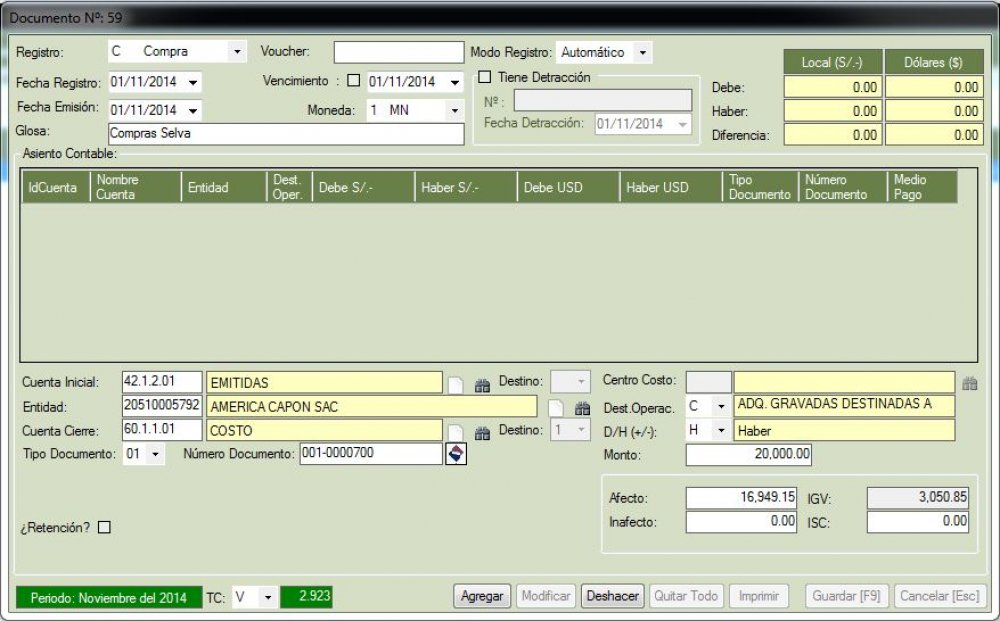Click the icon button beside Número Documento
The width and height of the screenshot is (1000, 621).
(456, 454)
